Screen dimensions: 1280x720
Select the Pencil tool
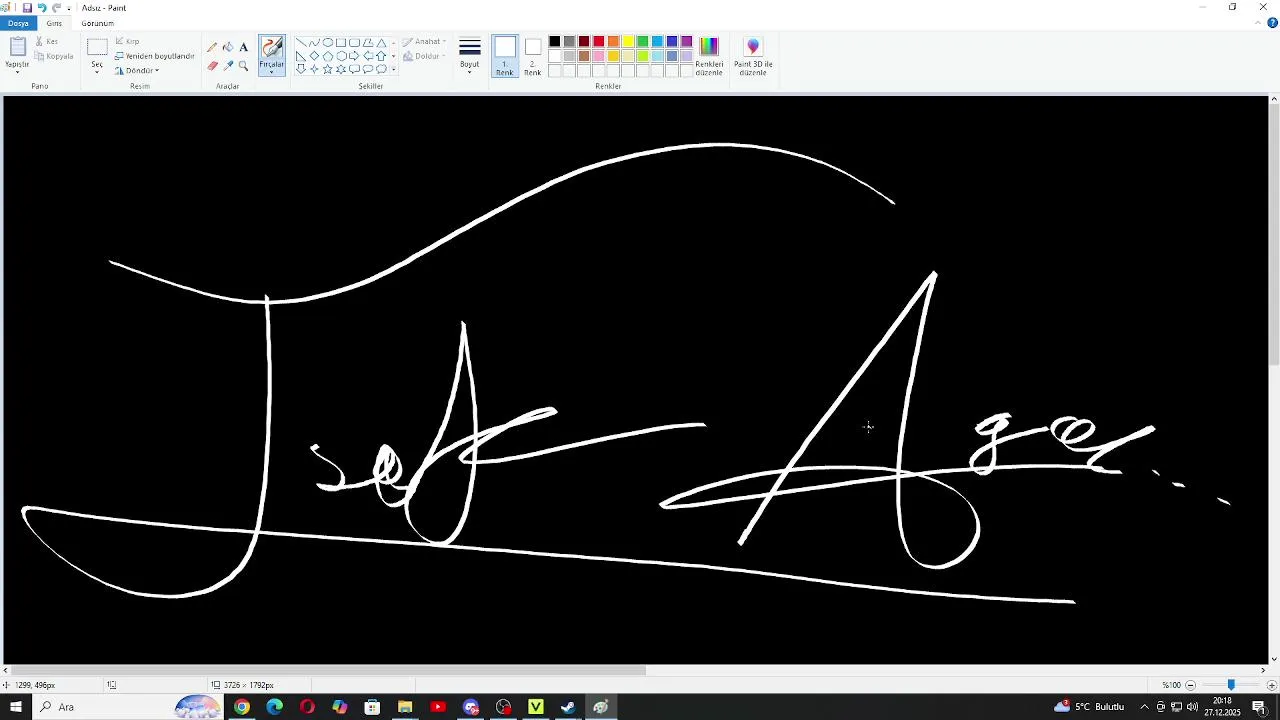tap(212, 46)
